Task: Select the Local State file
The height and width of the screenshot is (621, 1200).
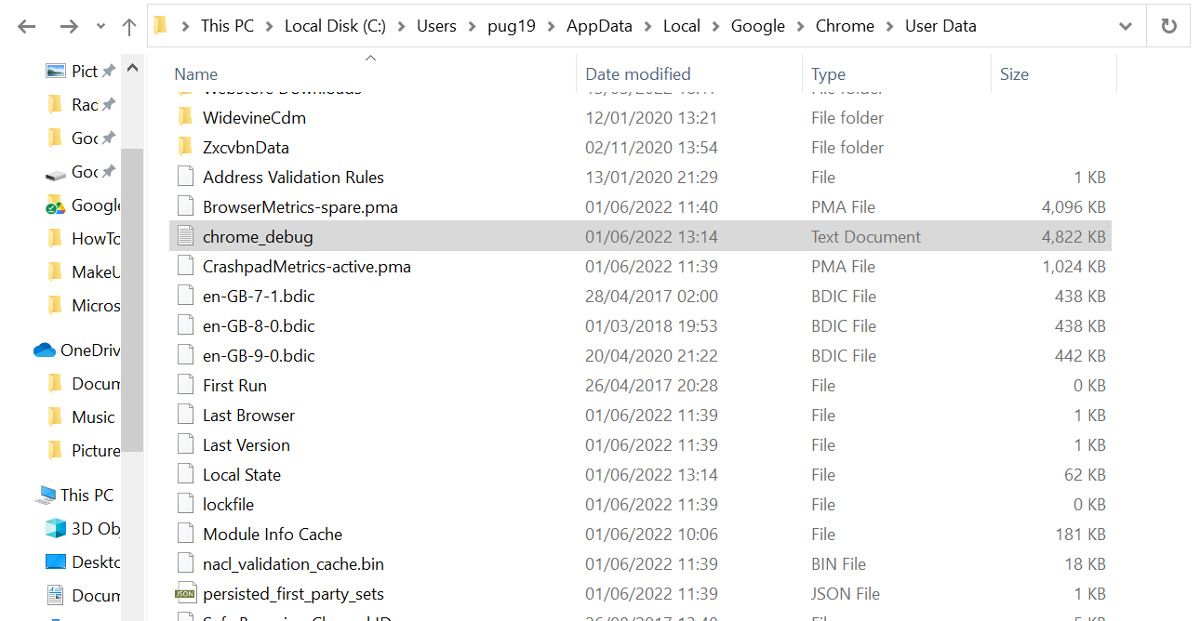Action: click(x=243, y=474)
